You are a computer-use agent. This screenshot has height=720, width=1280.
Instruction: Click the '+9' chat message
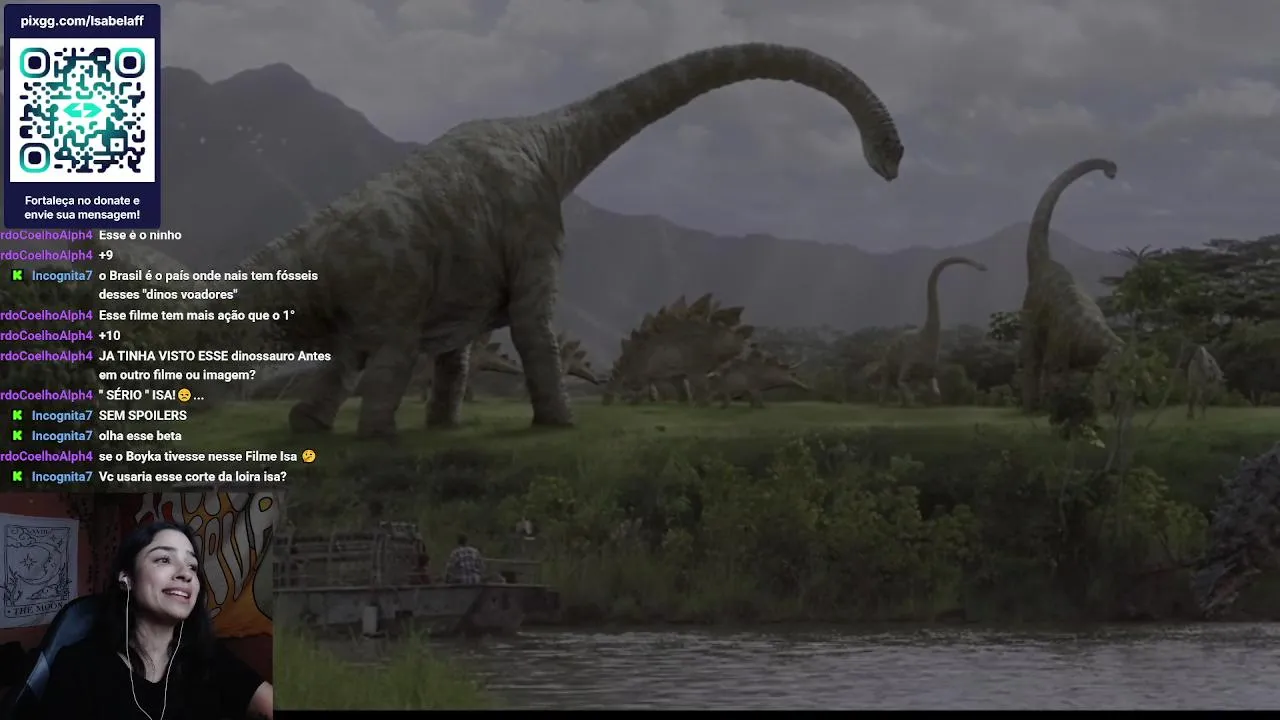click(106, 255)
